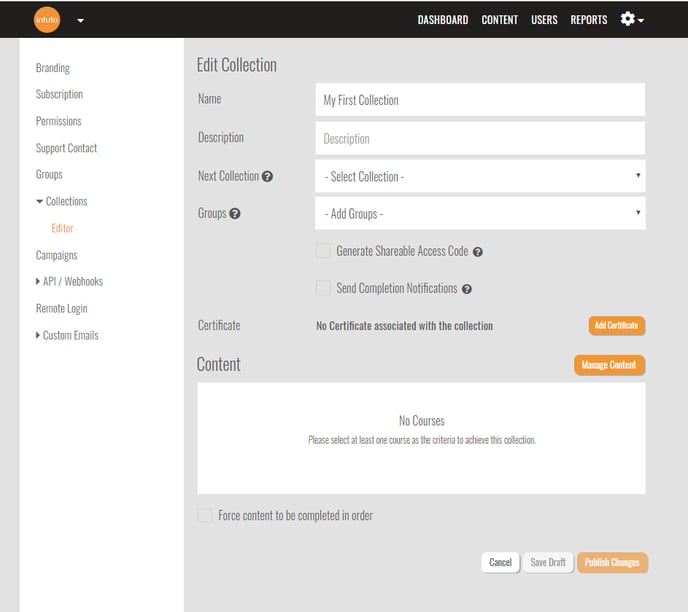This screenshot has height=612, width=688.
Task: Show help for Generate Shareable Access Code
Action: click(x=478, y=252)
